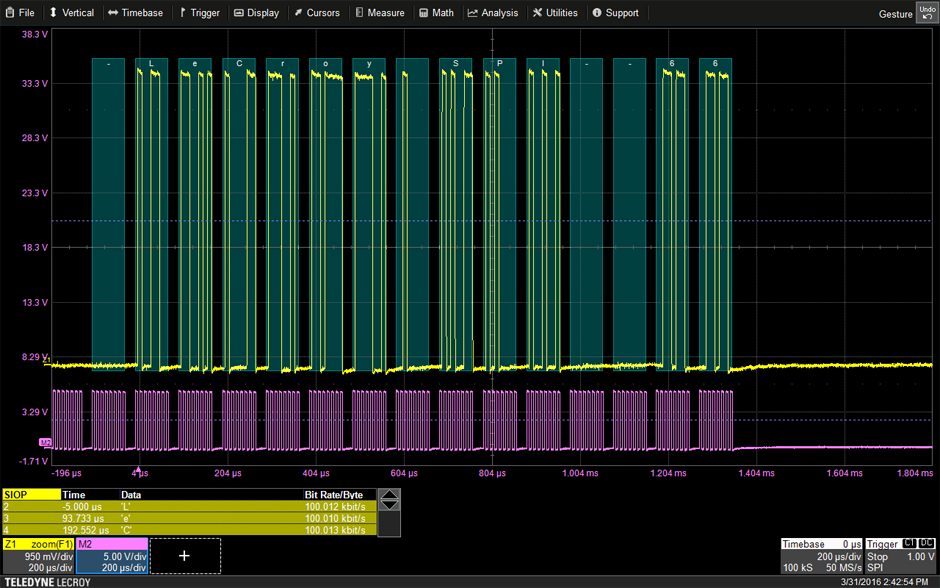The width and height of the screenshot is (940, 588).
Task: Open the Timebase descriptor box
Action: pos(821,555)
